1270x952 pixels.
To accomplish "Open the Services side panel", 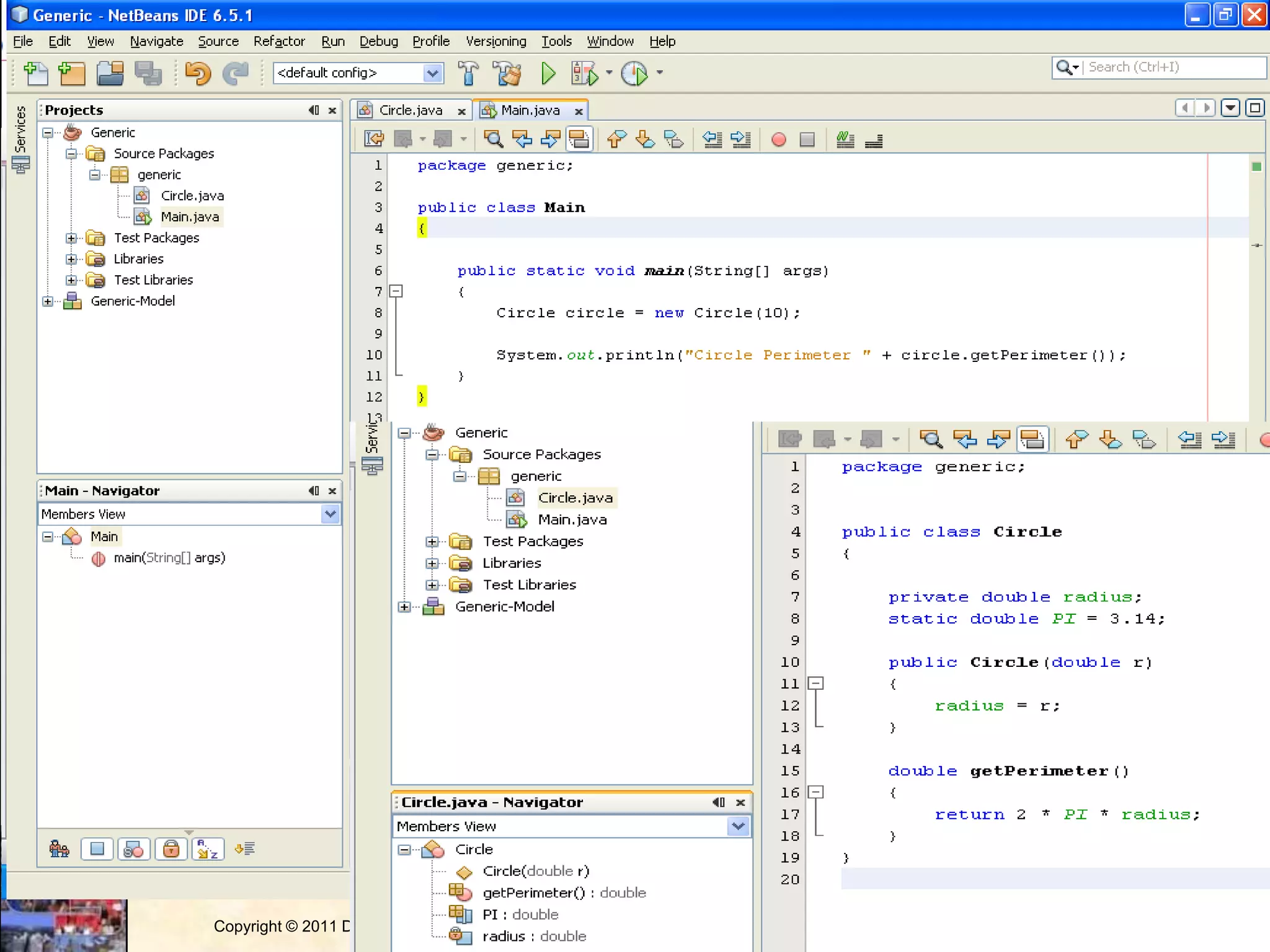I will (x=20, y=139).
